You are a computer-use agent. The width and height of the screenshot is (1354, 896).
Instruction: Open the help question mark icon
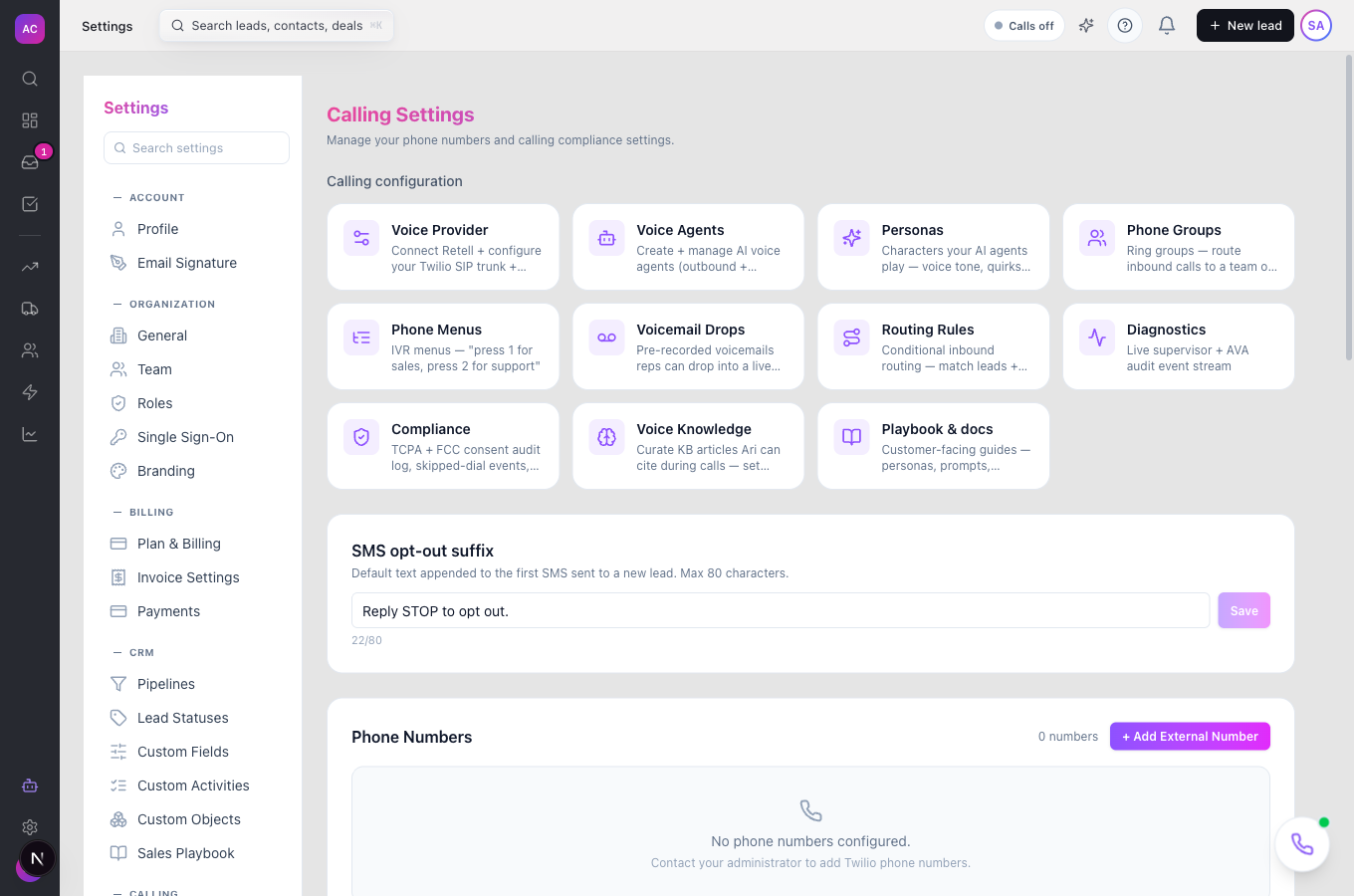coord(1125,26)
